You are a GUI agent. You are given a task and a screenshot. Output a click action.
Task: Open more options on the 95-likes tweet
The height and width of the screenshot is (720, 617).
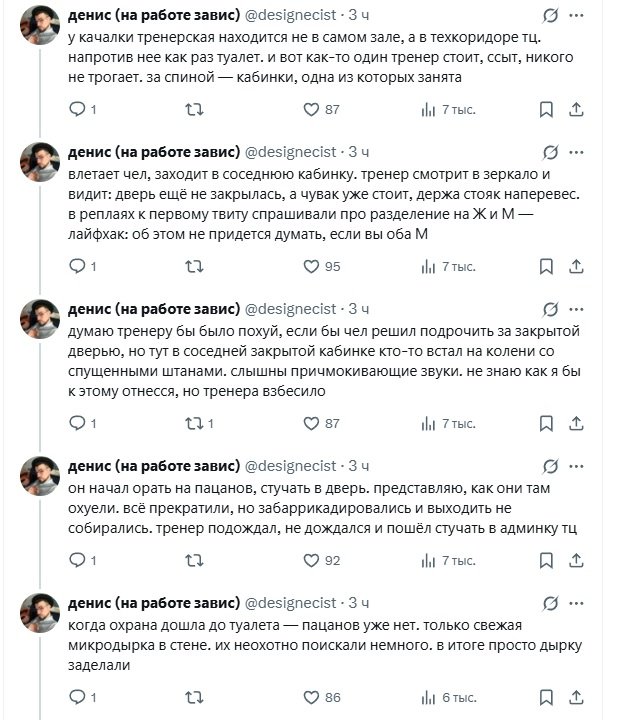[578, 153]
